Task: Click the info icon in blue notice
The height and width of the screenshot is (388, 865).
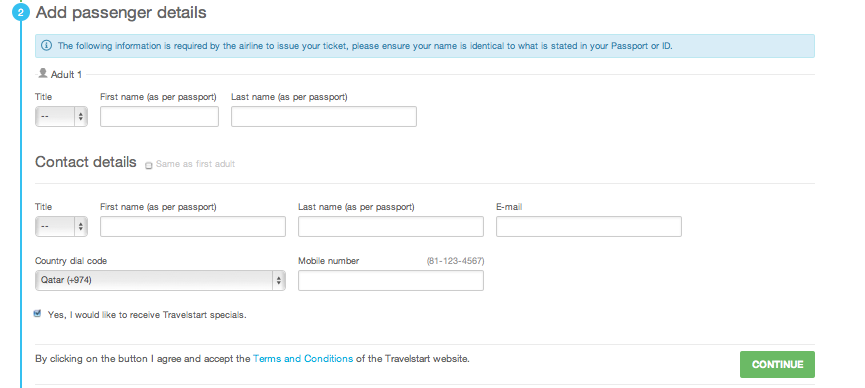Action: [47, 46]
